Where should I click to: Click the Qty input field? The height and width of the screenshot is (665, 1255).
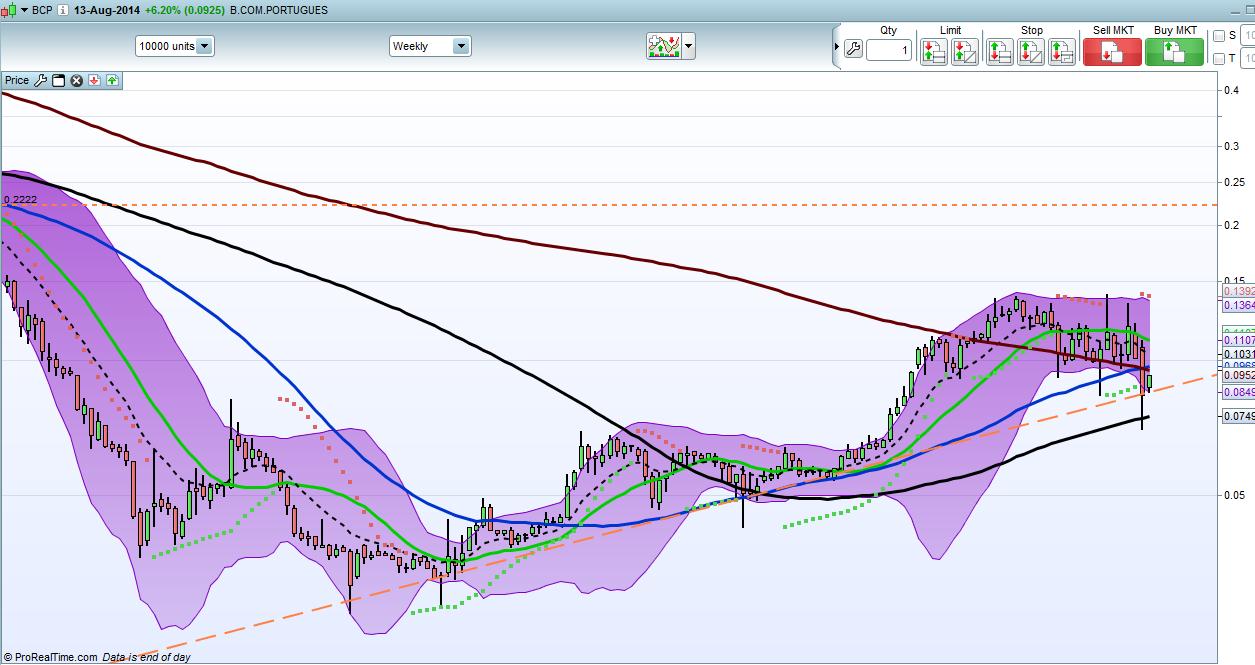point(888,50)
